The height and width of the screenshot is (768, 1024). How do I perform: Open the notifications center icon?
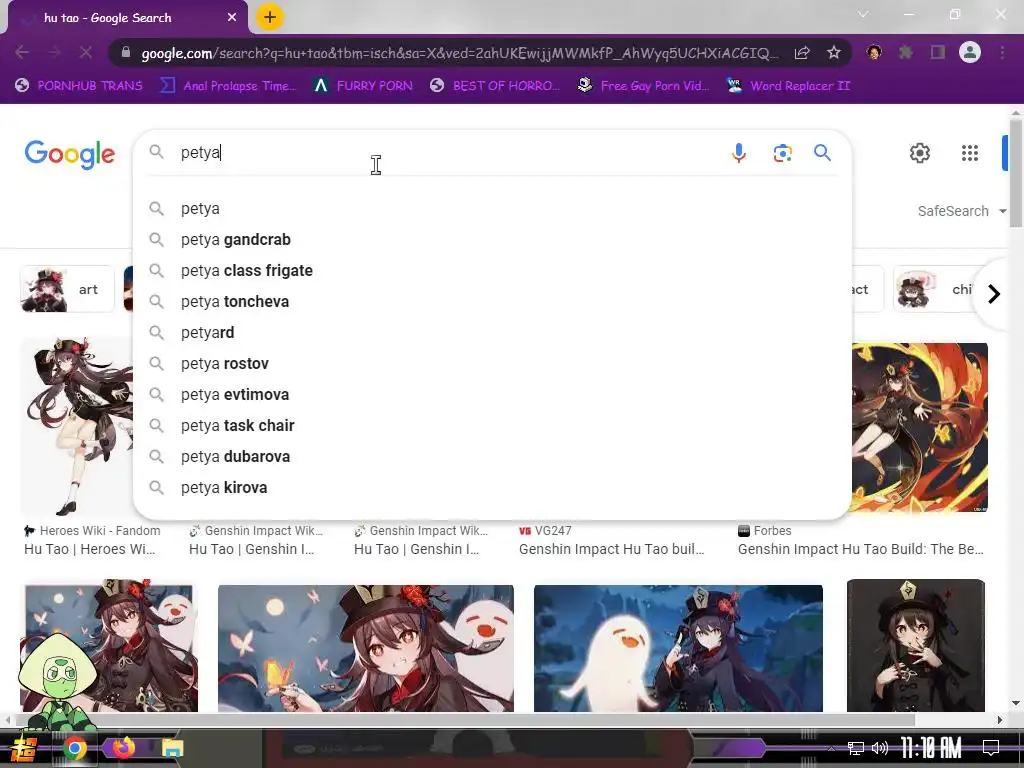coord(991,748)
